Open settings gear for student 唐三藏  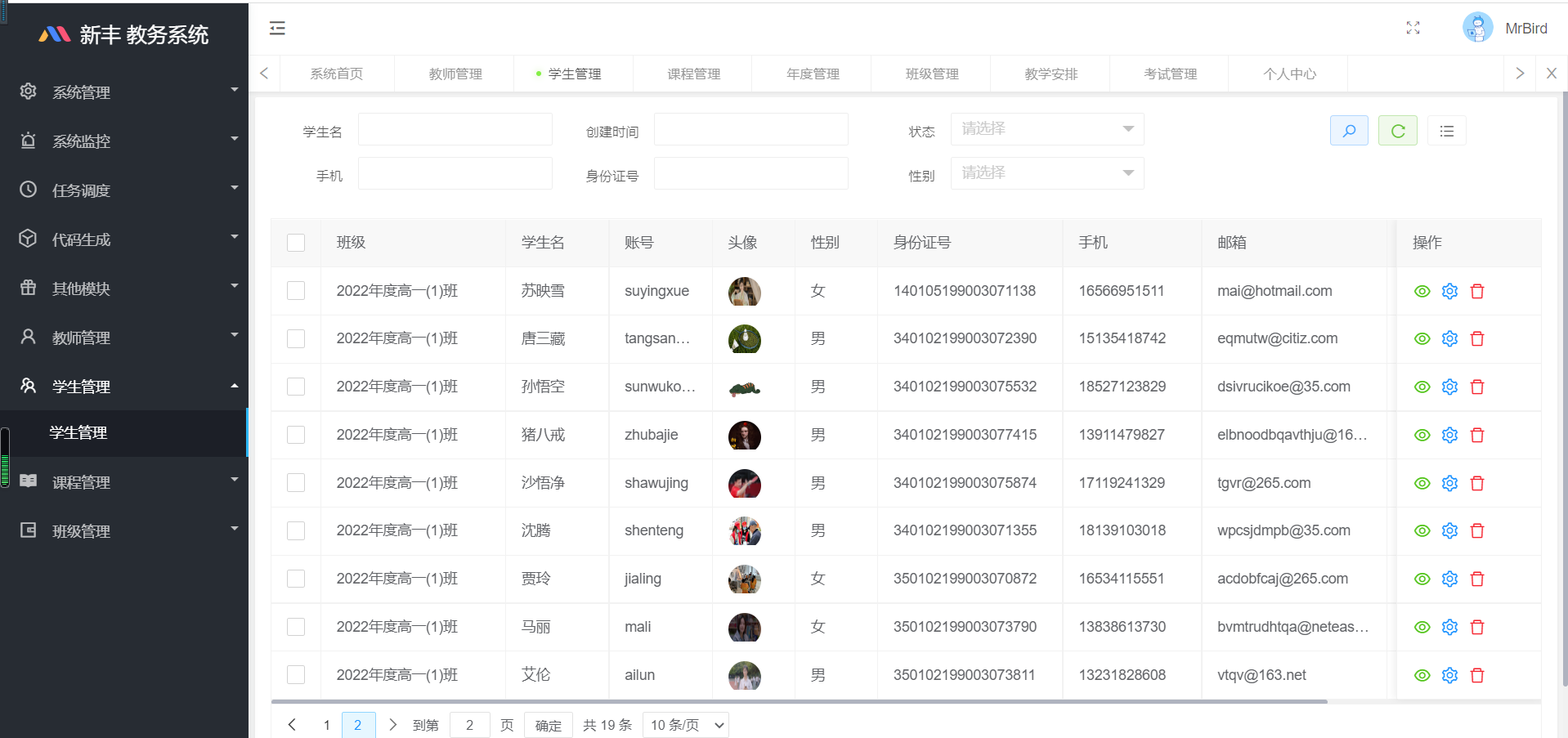pos(1450,339)
